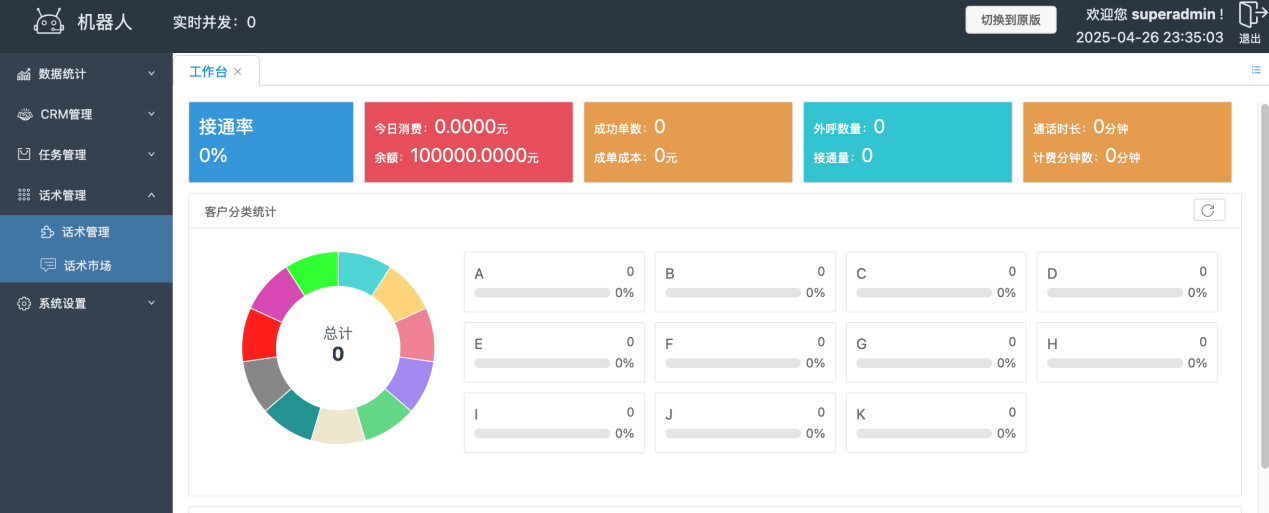Click the category A progress bar
The image size is (1269, 513).
pos(542,293)
